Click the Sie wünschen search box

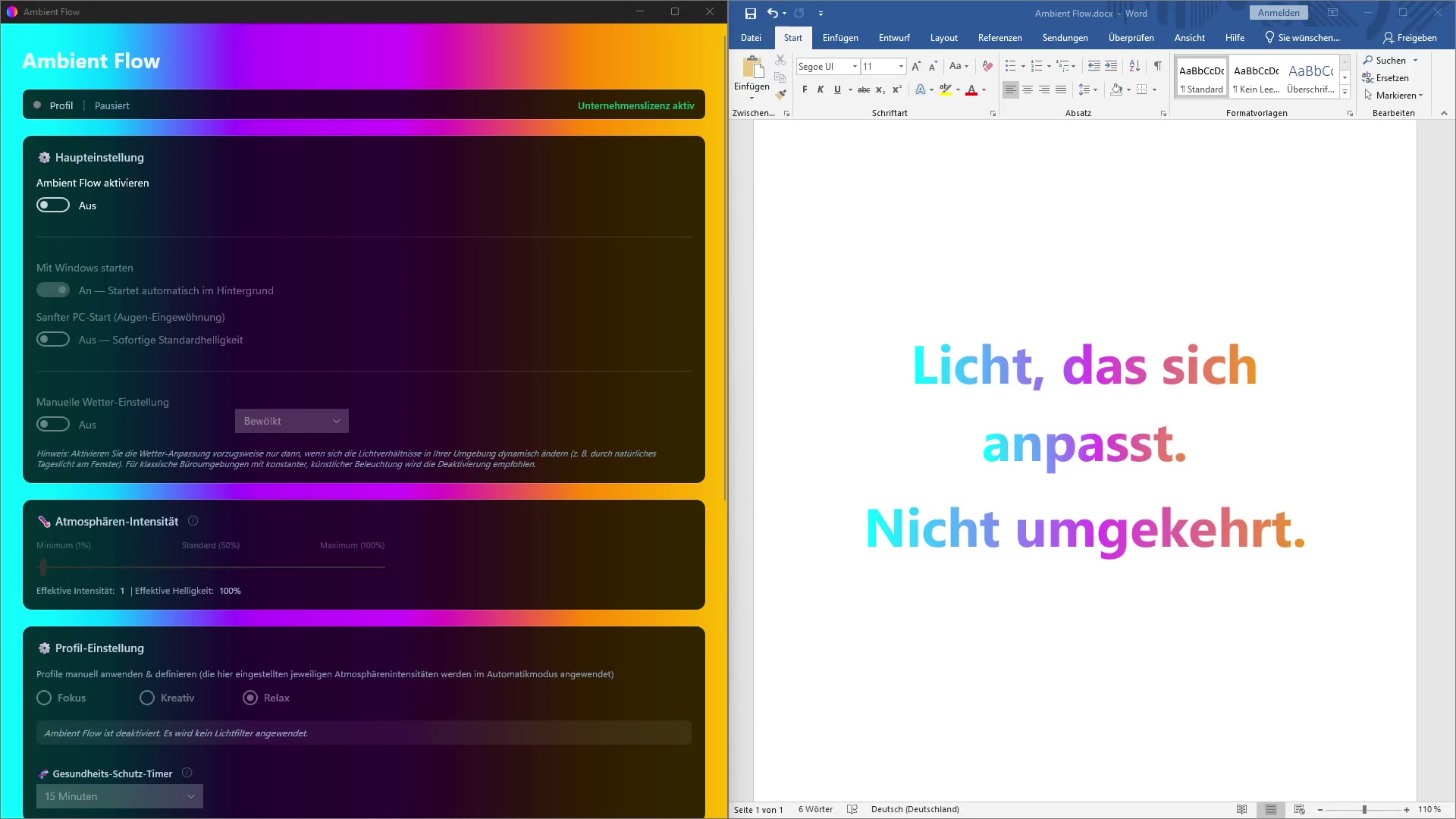1302,37
